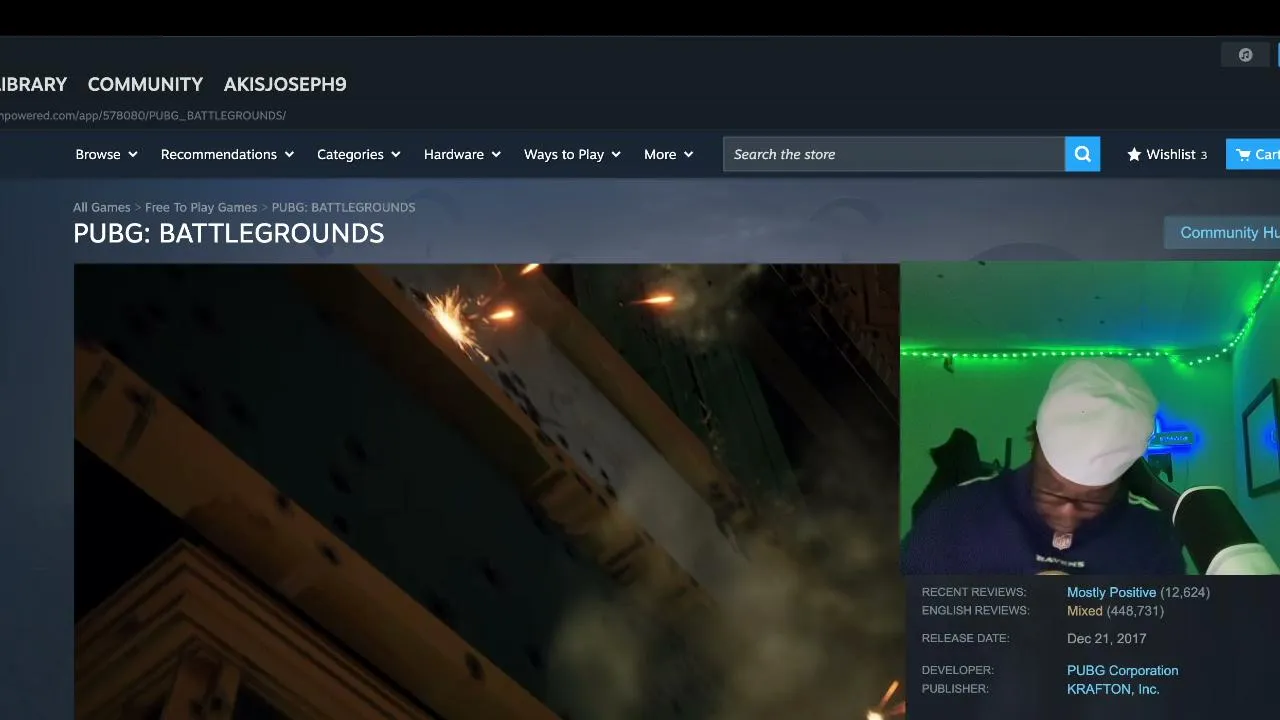Open the More dropdown menu

point(668,154)
